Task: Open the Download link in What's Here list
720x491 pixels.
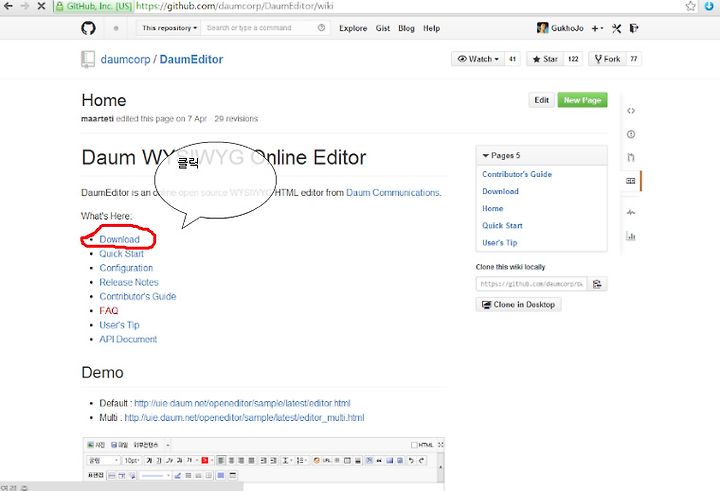Action: [119, 239]
